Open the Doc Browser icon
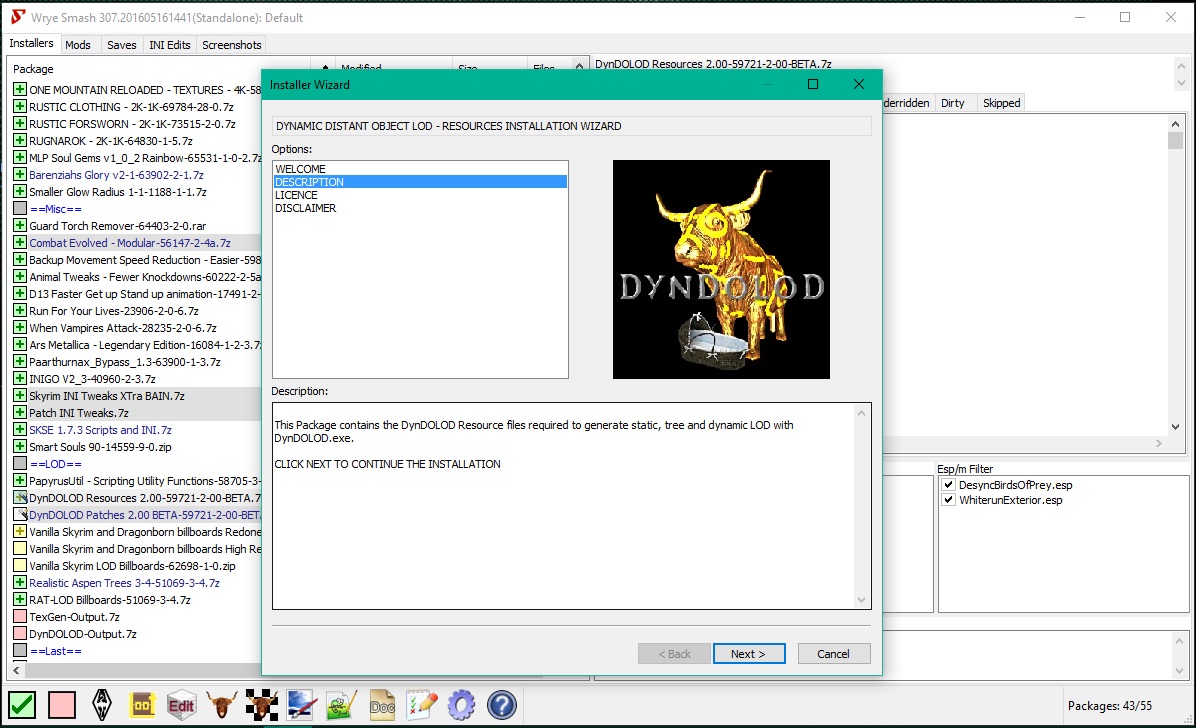The image size is (1196, 728). pos(381,705)
